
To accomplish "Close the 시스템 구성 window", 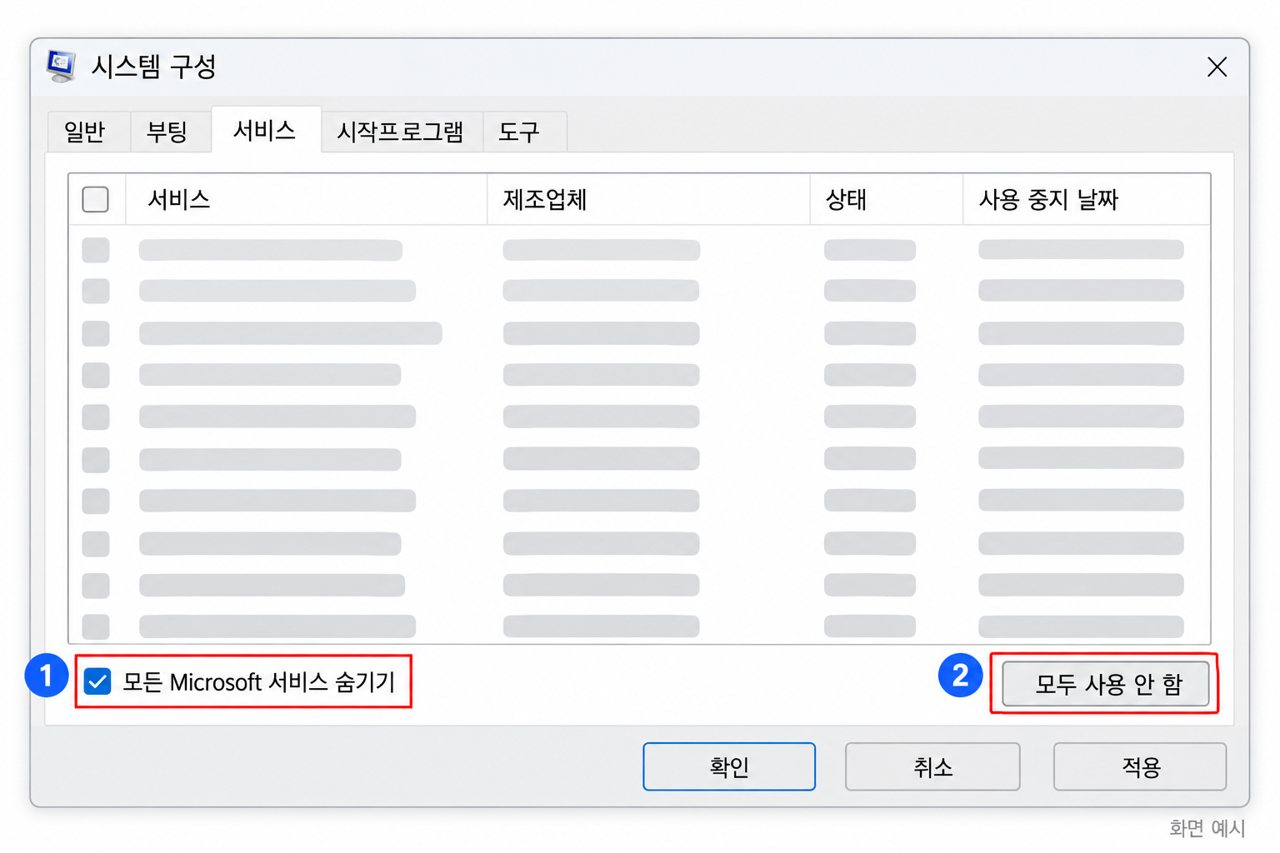I will [1216, 67].
